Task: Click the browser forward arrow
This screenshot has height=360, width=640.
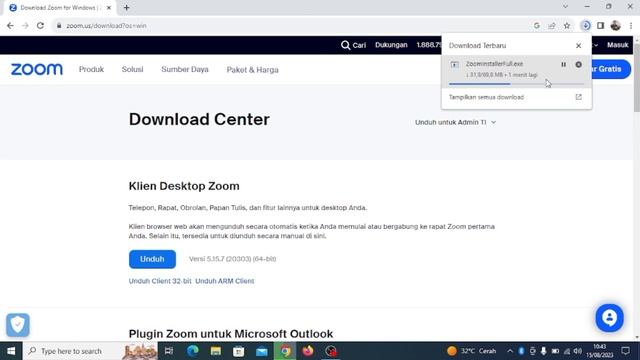Action: pyautogui.click(x=25, y=26)
